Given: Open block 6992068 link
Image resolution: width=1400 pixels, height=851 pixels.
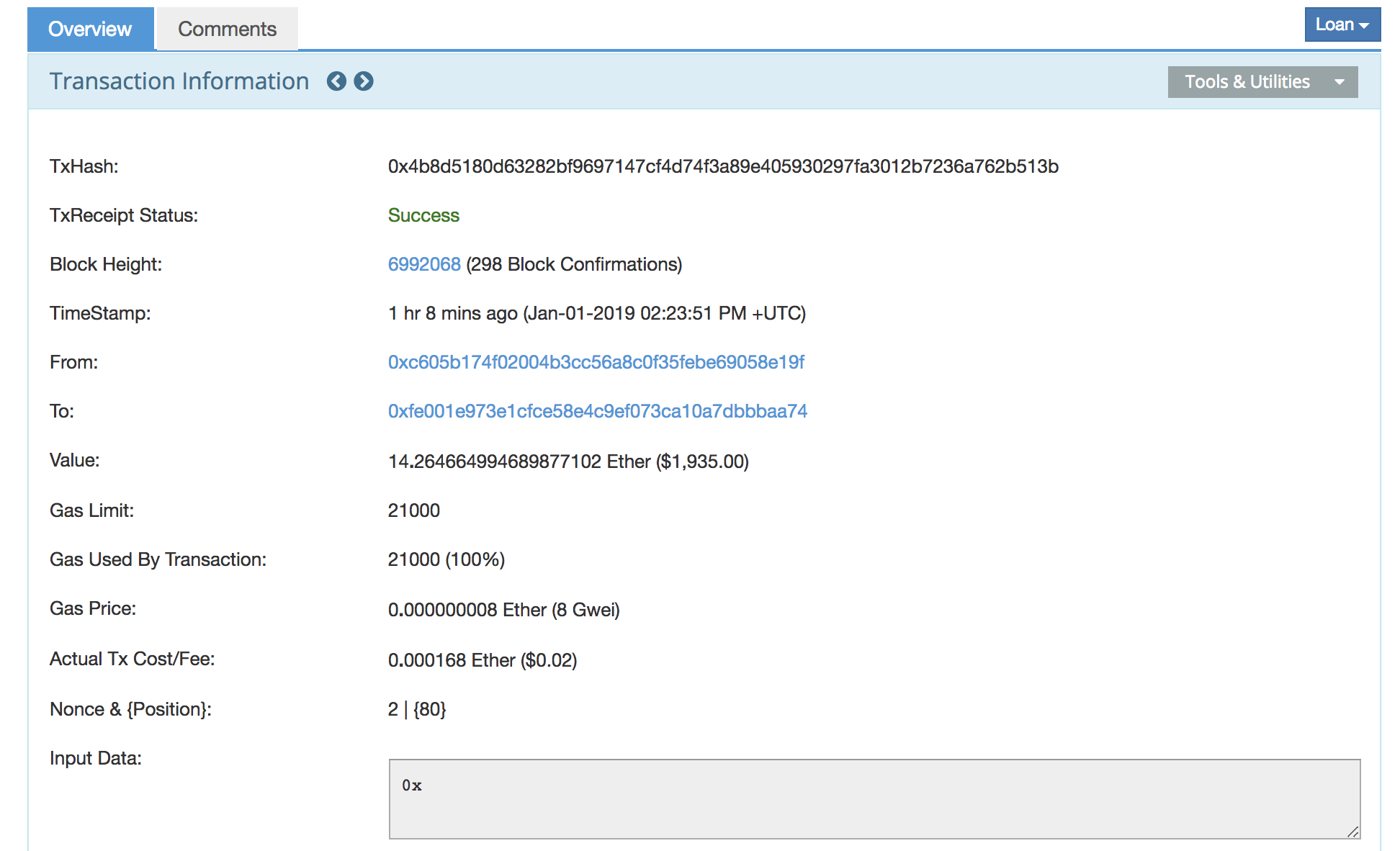Looking at the screenshot, I should pyautogui.click(x=424, y=264).
